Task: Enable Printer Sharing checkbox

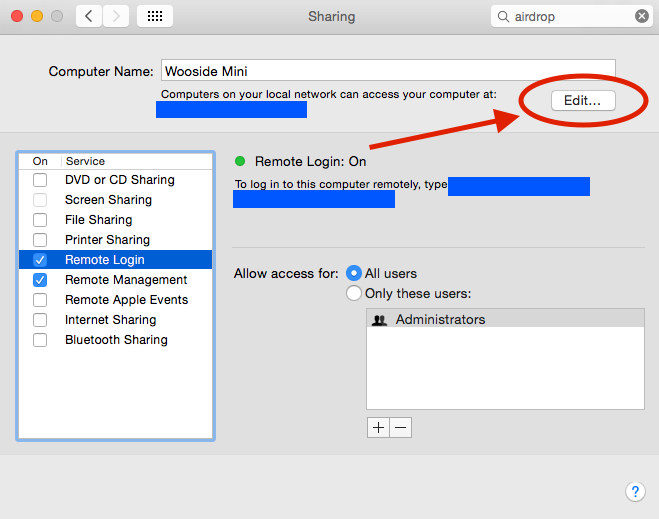Action: [x=40, y=240]
